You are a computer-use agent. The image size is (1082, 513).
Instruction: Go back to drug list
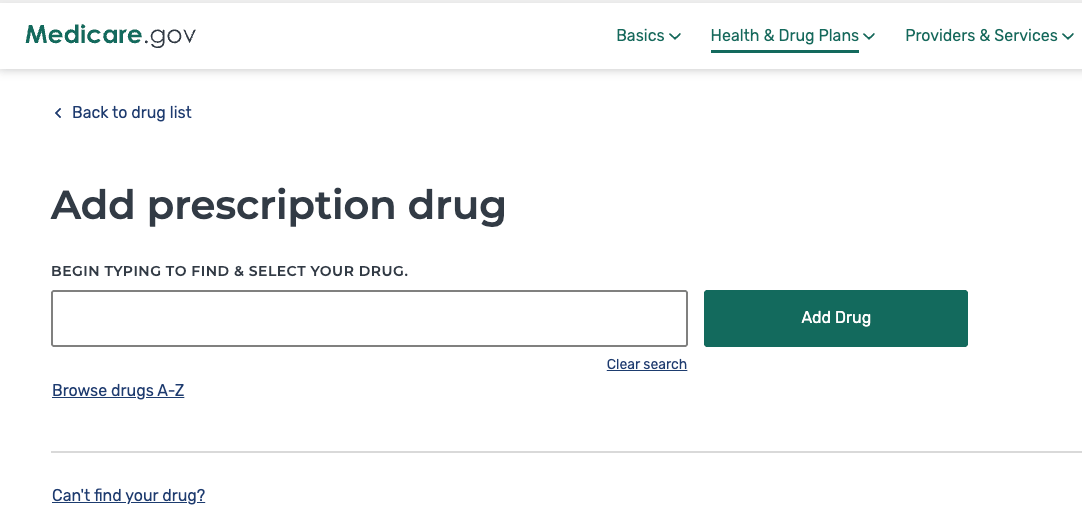131,112
